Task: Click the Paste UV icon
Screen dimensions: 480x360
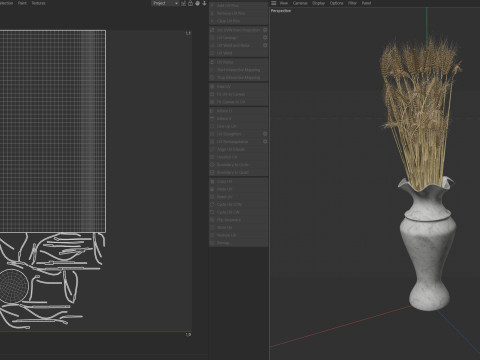Action: 212,189
